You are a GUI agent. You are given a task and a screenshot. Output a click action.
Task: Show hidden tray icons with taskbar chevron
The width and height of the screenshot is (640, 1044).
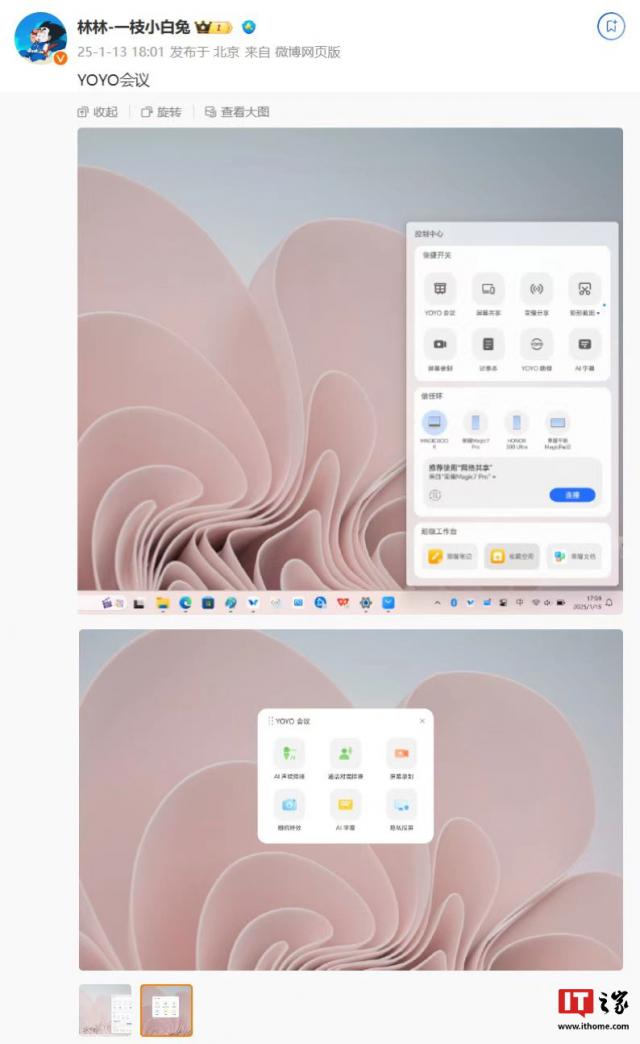click(437, 603)
